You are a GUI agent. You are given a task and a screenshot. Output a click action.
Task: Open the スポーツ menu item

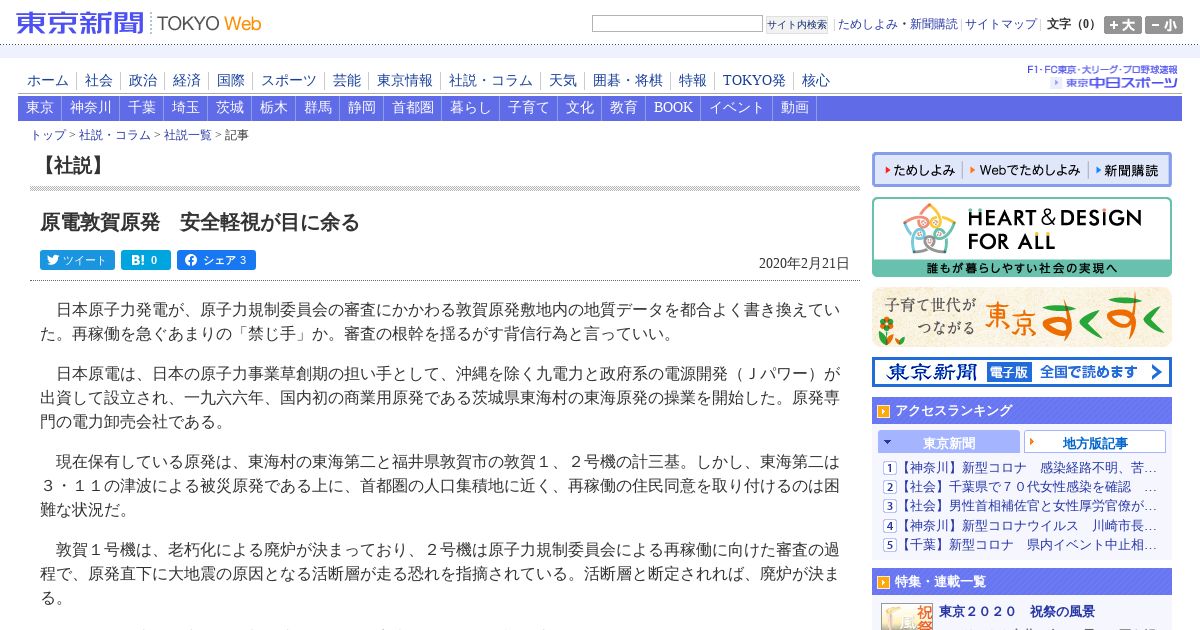pos(289,80)
